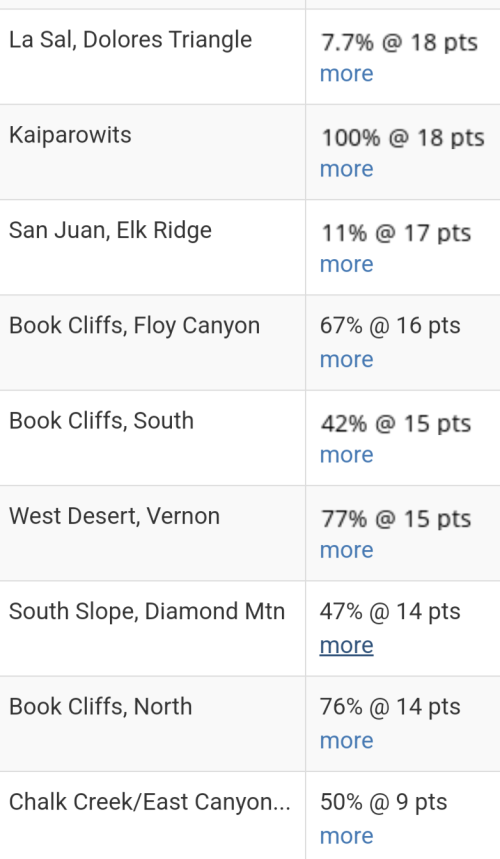
Task: Click the 100% @ 18 pts odds text
Action: coord(403,138)
